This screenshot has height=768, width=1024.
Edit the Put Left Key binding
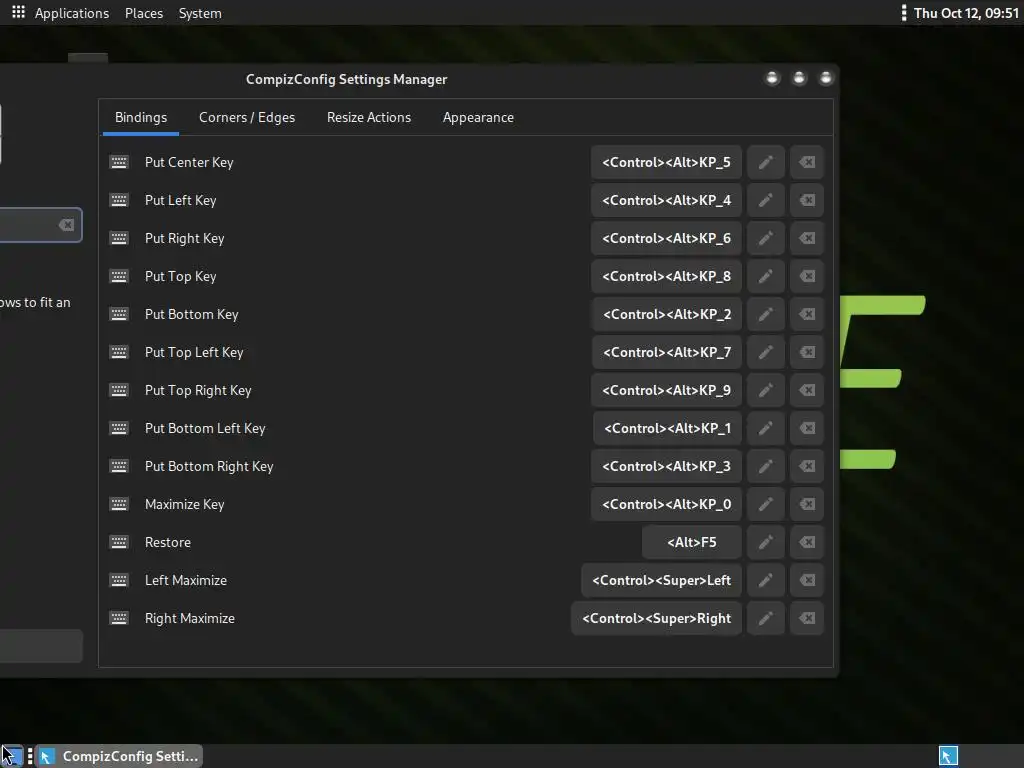tap(765, 200)
